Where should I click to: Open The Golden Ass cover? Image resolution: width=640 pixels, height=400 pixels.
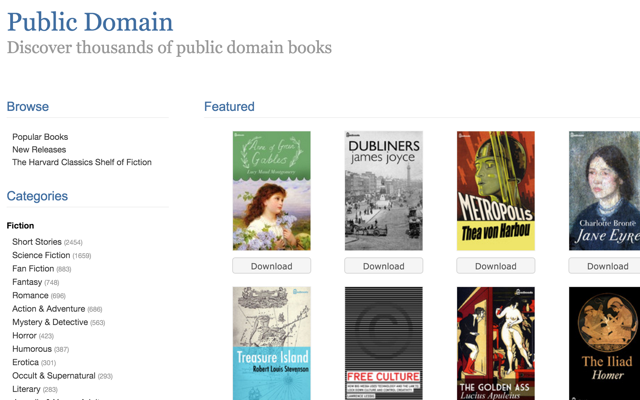pyautogui.click(x=495, y=343)
